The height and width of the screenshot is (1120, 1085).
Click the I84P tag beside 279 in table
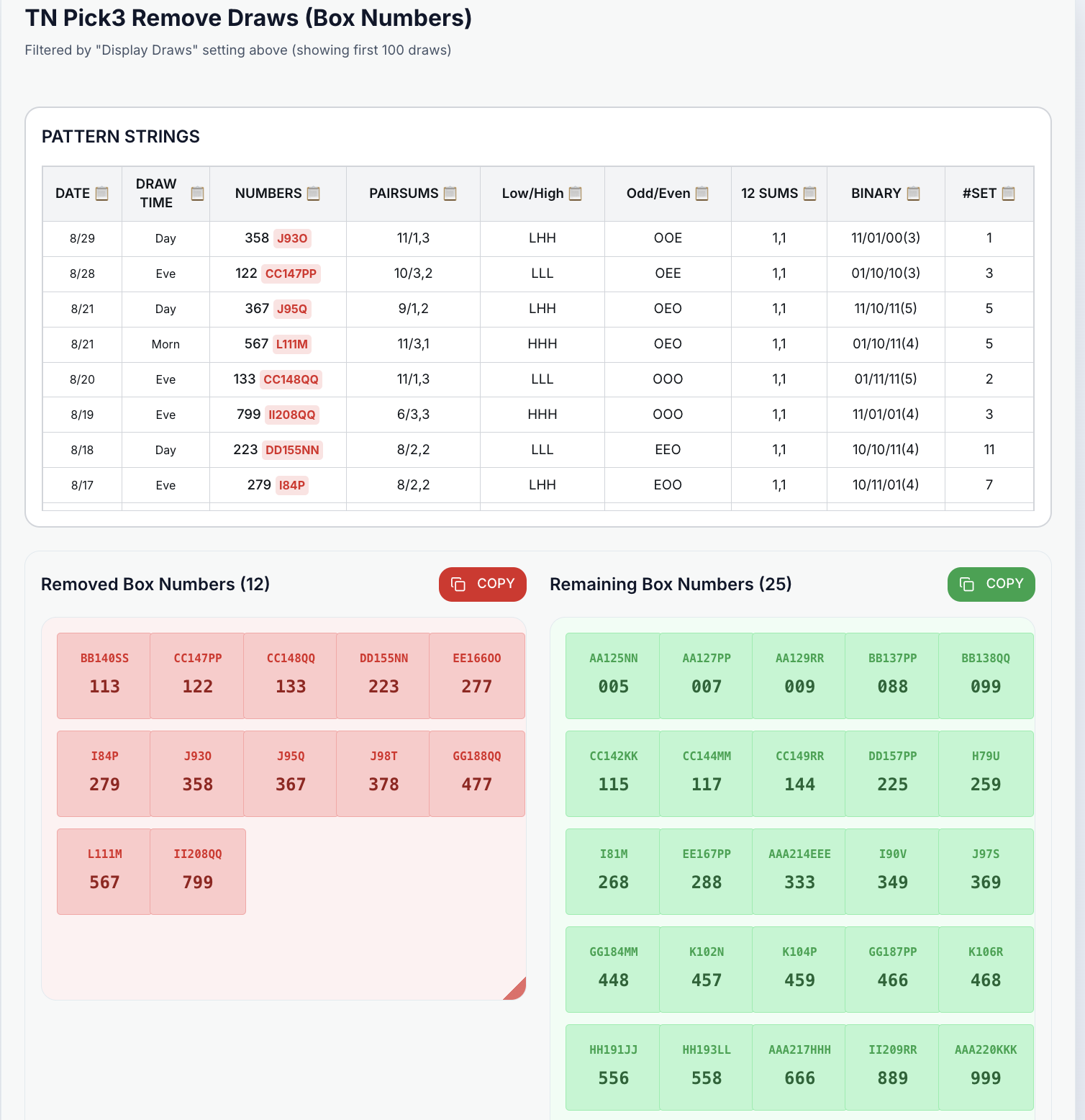pos(292,485)
